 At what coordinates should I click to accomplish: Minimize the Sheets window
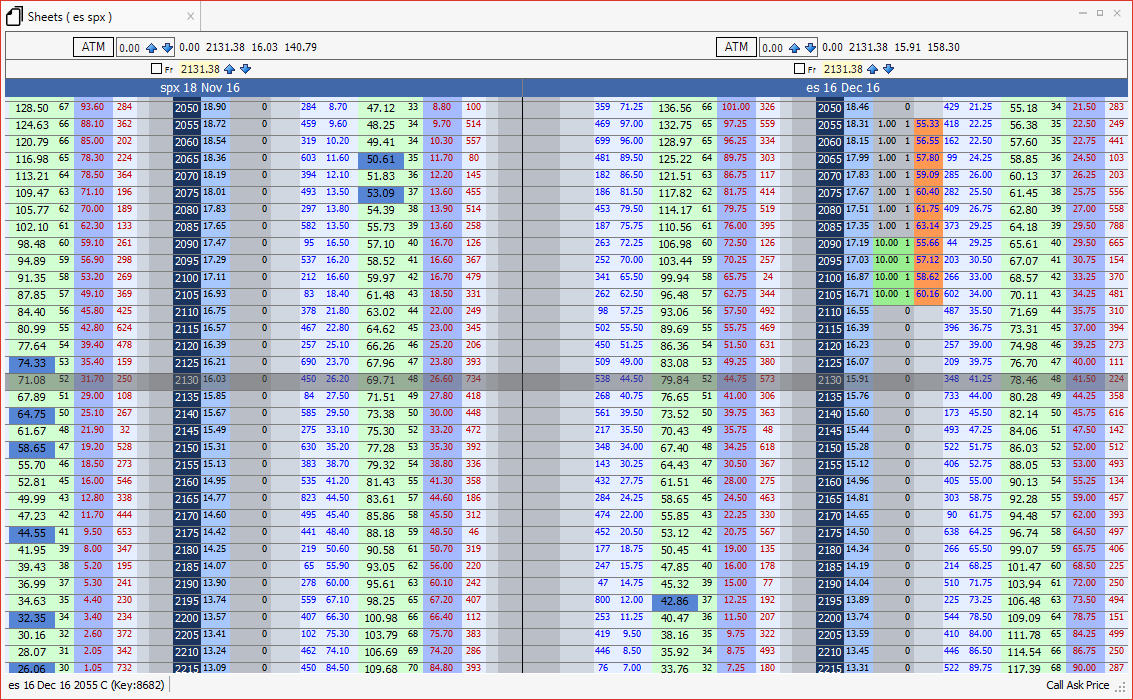[1082, 13]
